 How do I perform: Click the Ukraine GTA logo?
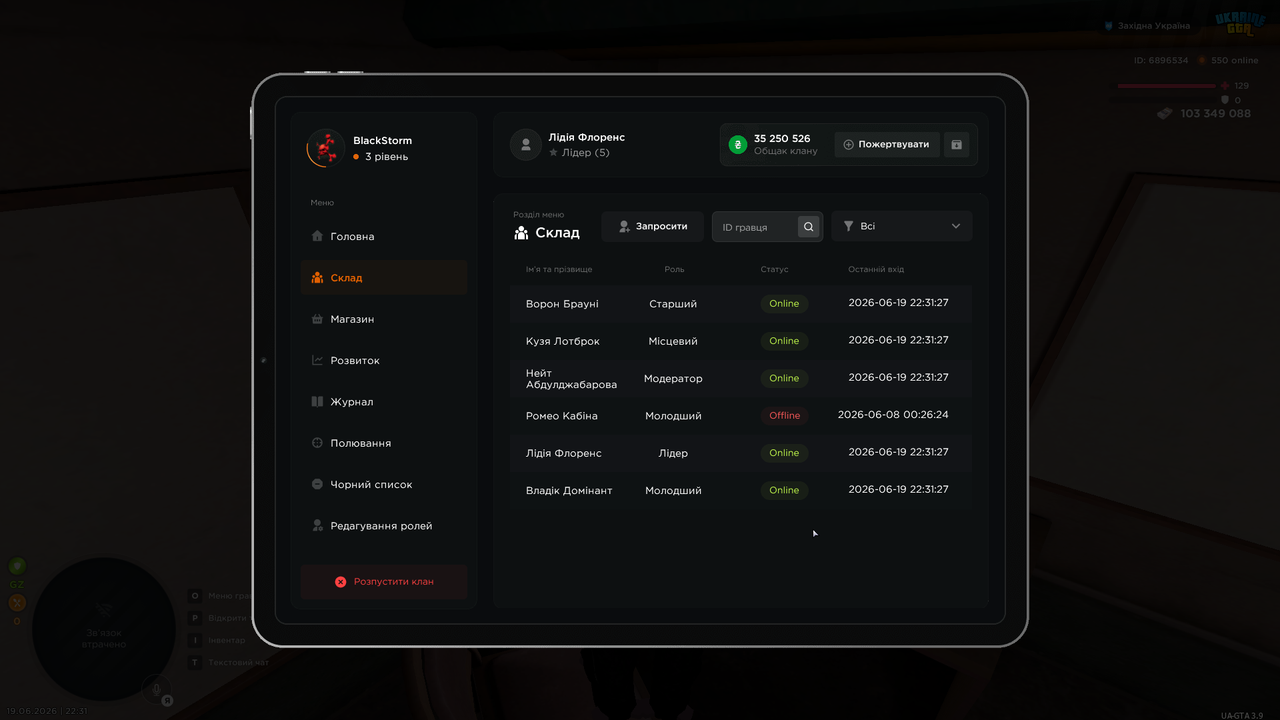[1240, 24]
